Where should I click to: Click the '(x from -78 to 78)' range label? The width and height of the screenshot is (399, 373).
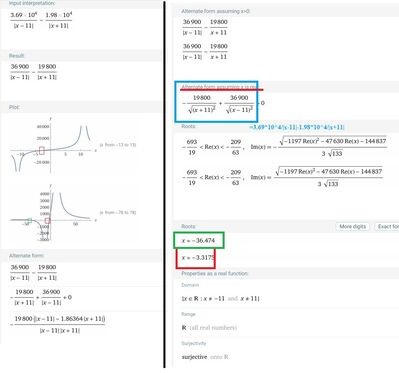[118, 213]
